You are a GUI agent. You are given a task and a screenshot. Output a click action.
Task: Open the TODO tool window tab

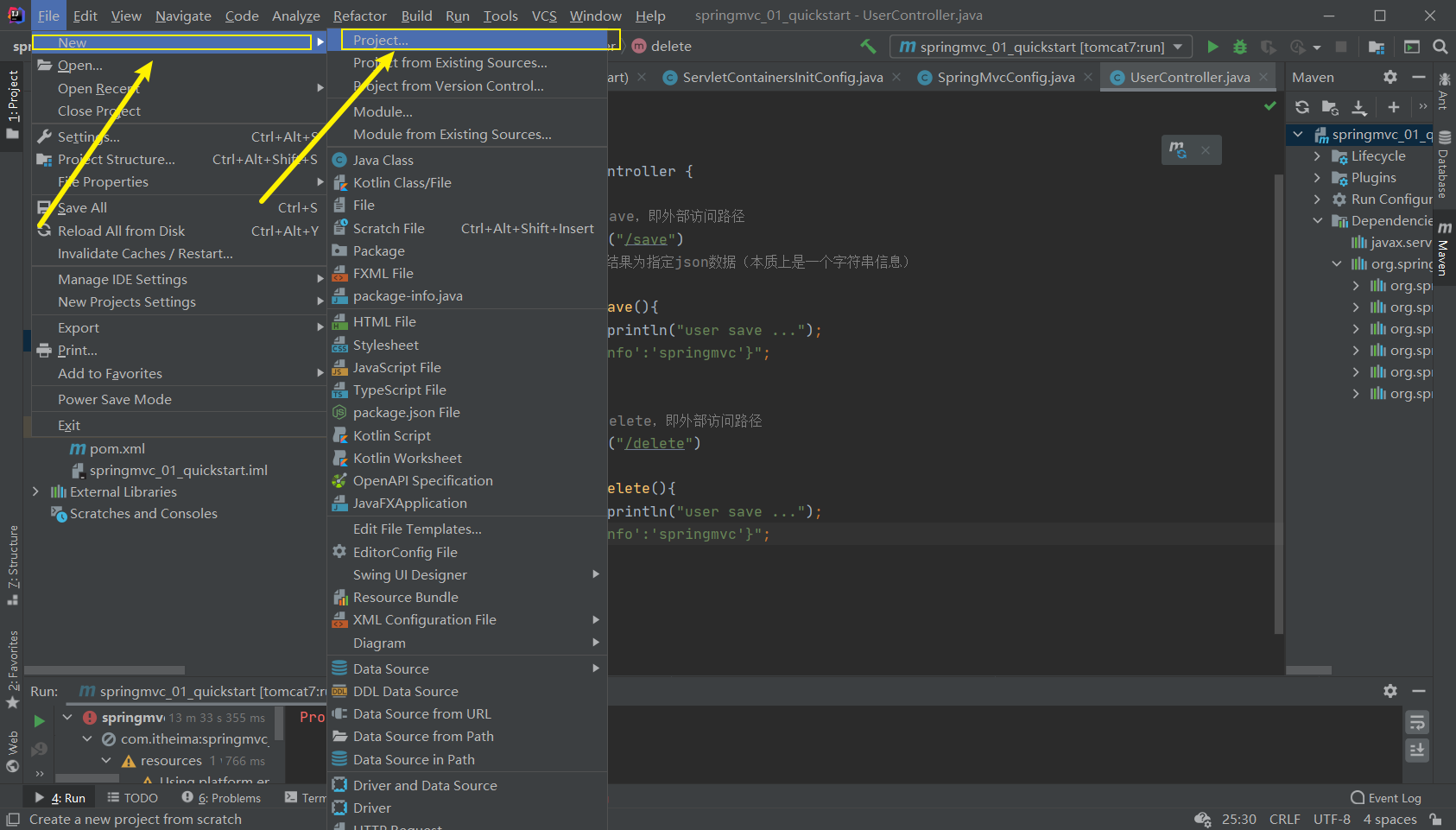pos(132,798)
